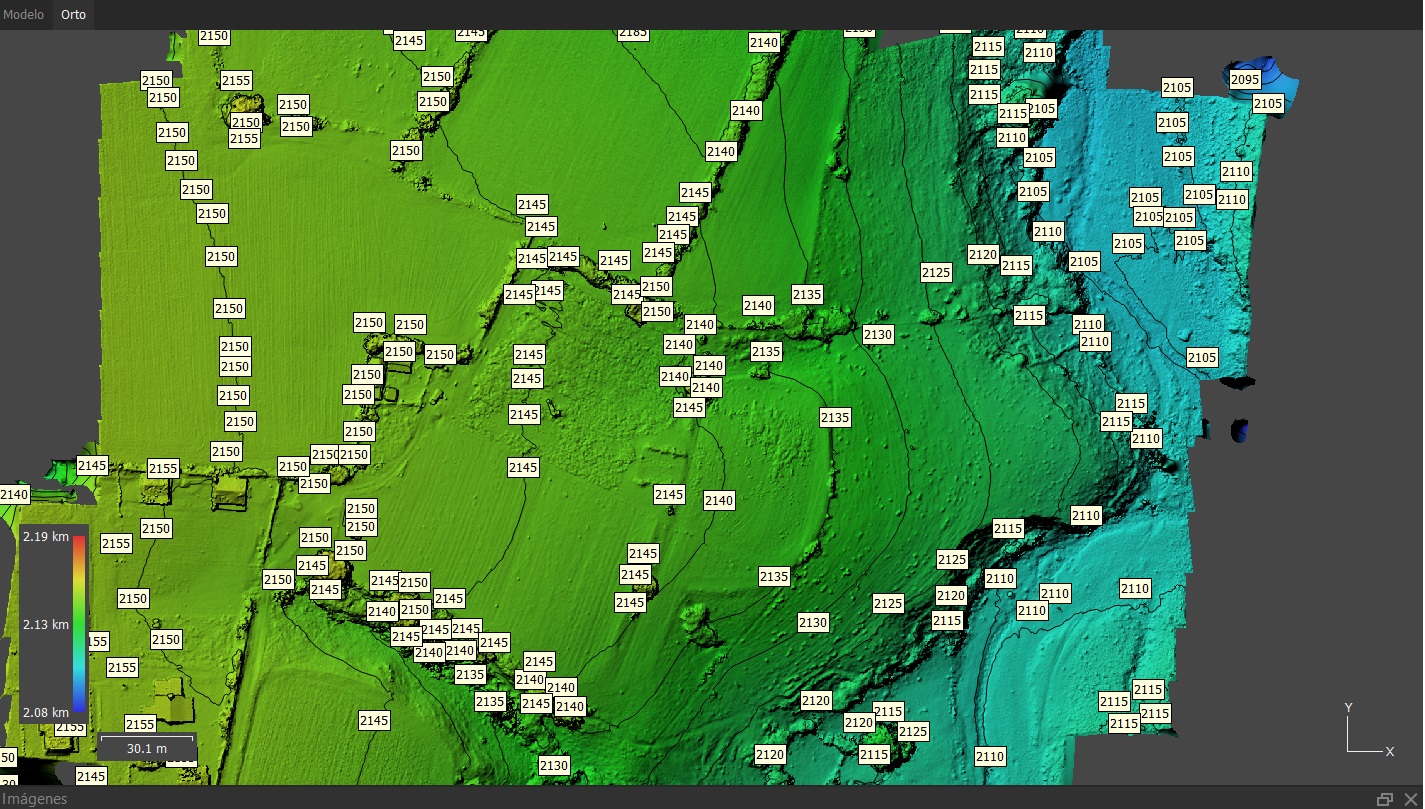Click the topmost 2125 contour label
The width and height of the screenshot is (1425, 809).
(x=936, y=273)
